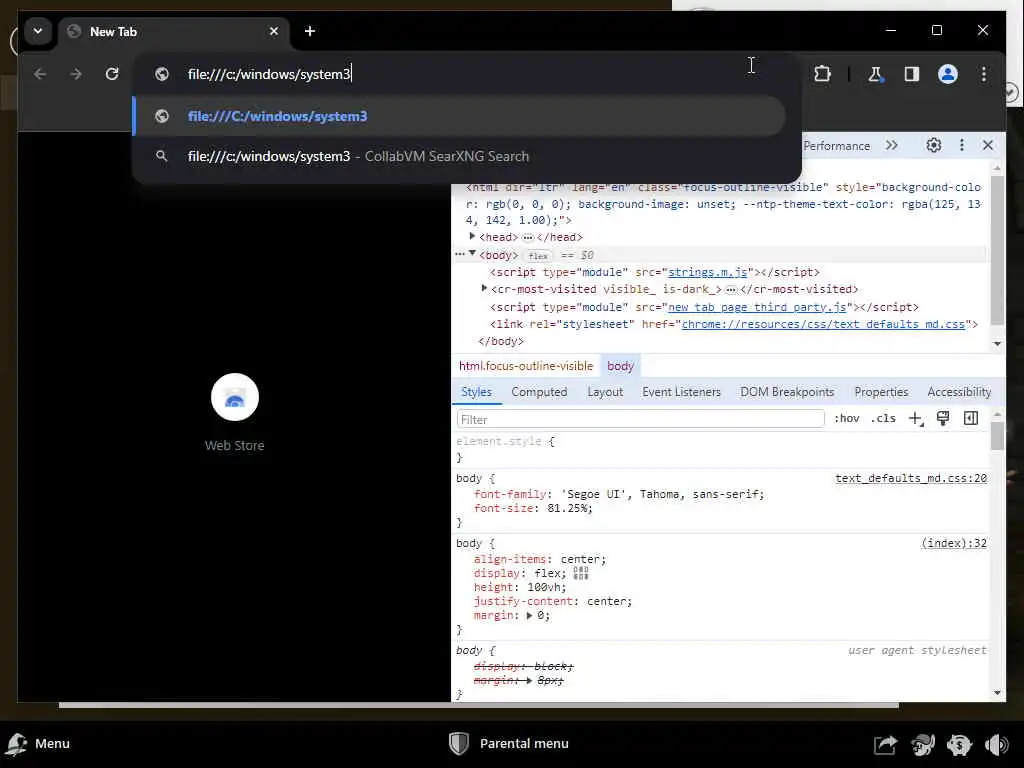Open the text_defaults_md.css href link
Viewport: 1024px width, 768px height.
pos(823,324)
